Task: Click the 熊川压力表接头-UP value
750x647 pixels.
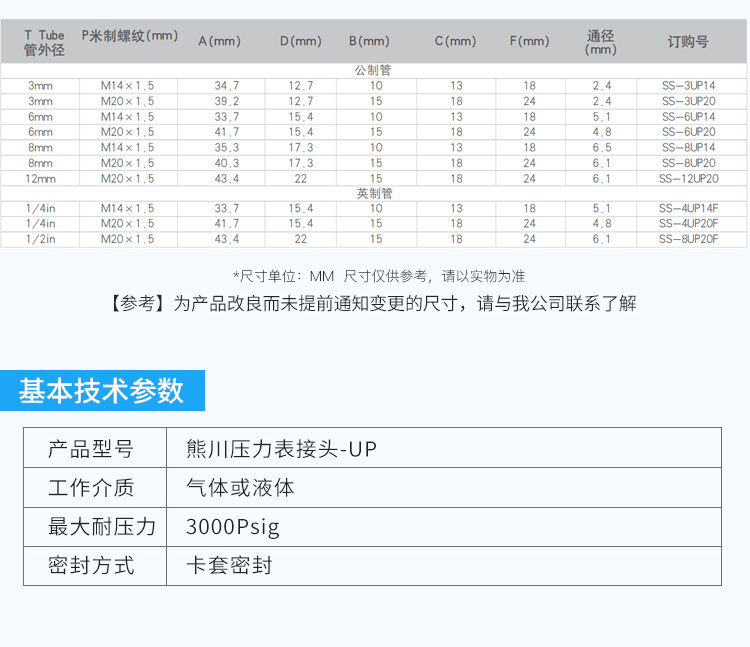Action: 281,449
